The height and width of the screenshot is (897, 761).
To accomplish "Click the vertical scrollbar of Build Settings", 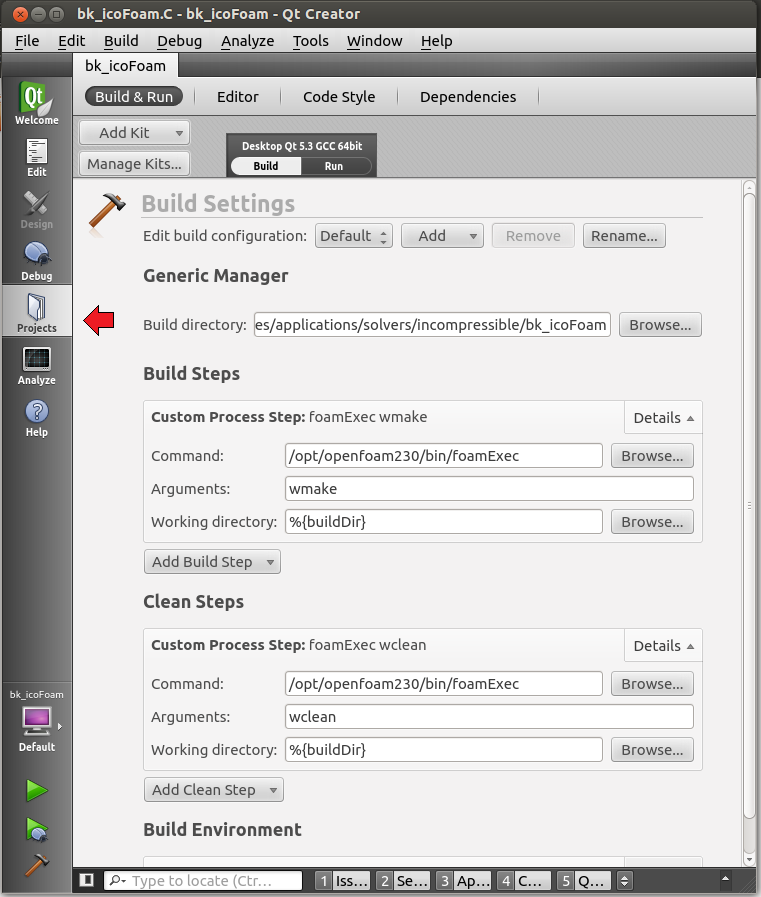I will [749, 506].
